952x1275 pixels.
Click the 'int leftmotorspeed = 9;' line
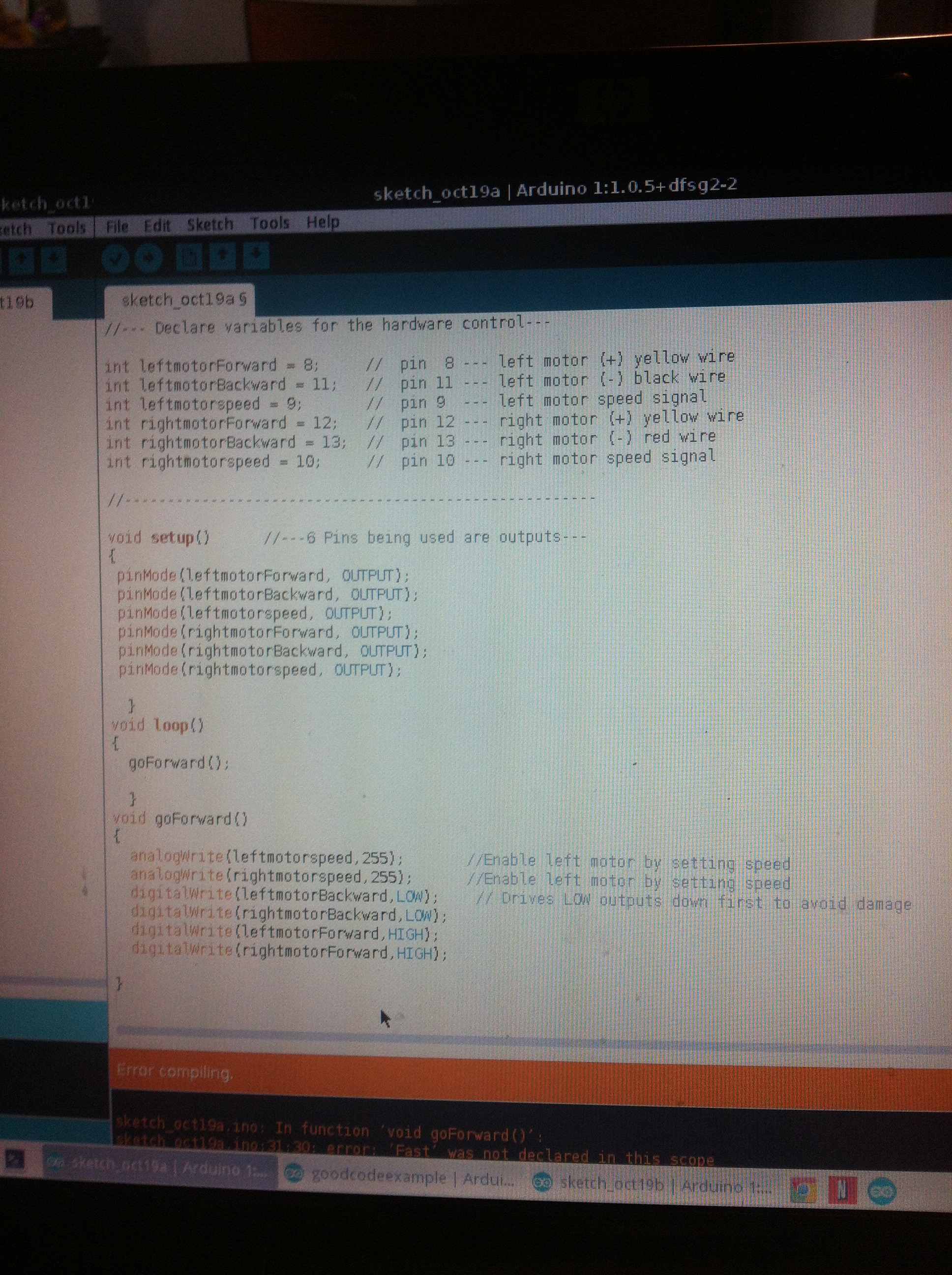click(x=204, y=404)
